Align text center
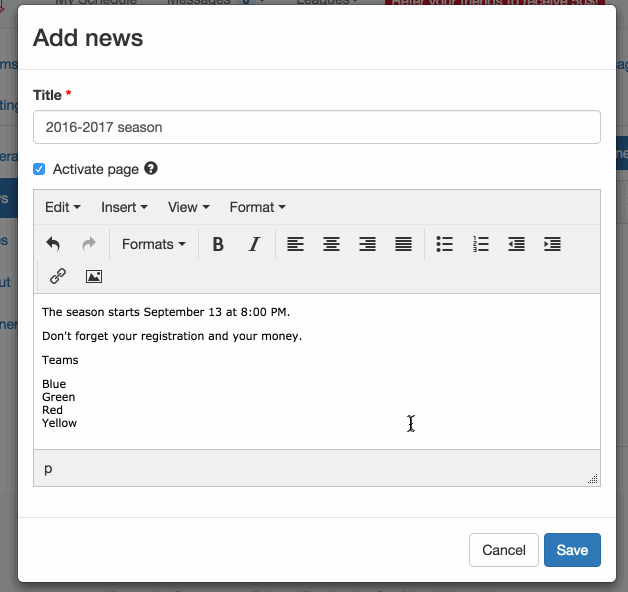This screenshot has height=592, width=628. (331, 244)
